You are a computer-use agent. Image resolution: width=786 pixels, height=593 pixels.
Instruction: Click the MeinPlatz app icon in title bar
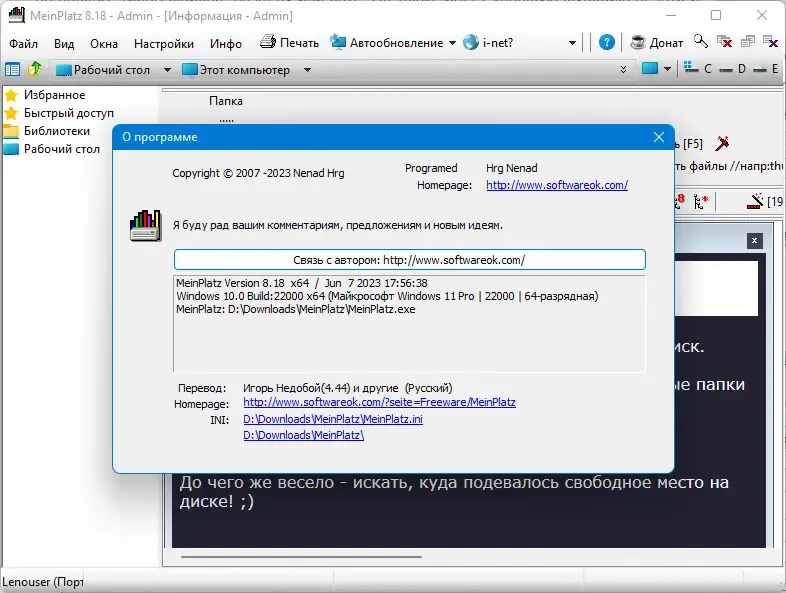[x=17, y=15]
